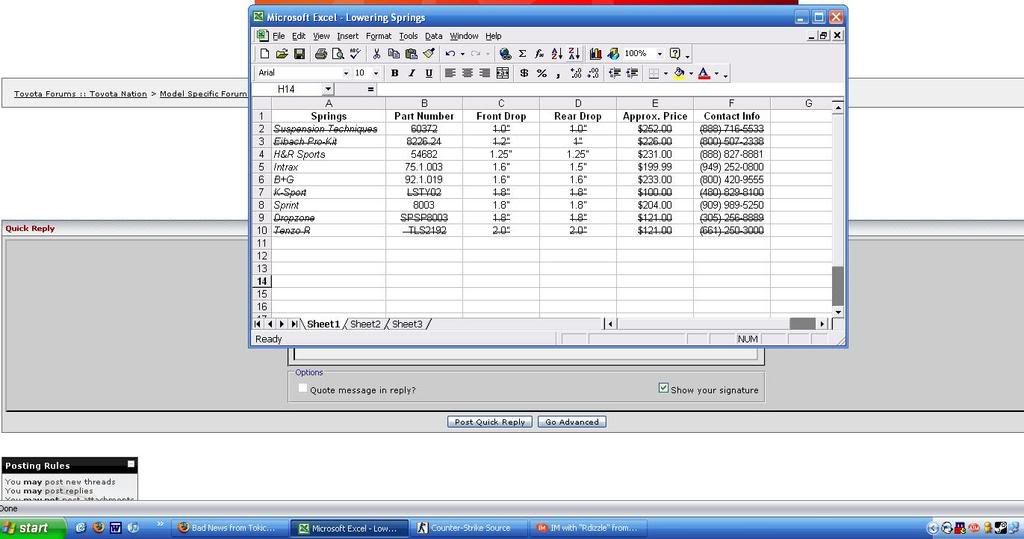Screen dimensions: 1024x539
Task: Toggle Underline formatting
Action: point(429,73)
